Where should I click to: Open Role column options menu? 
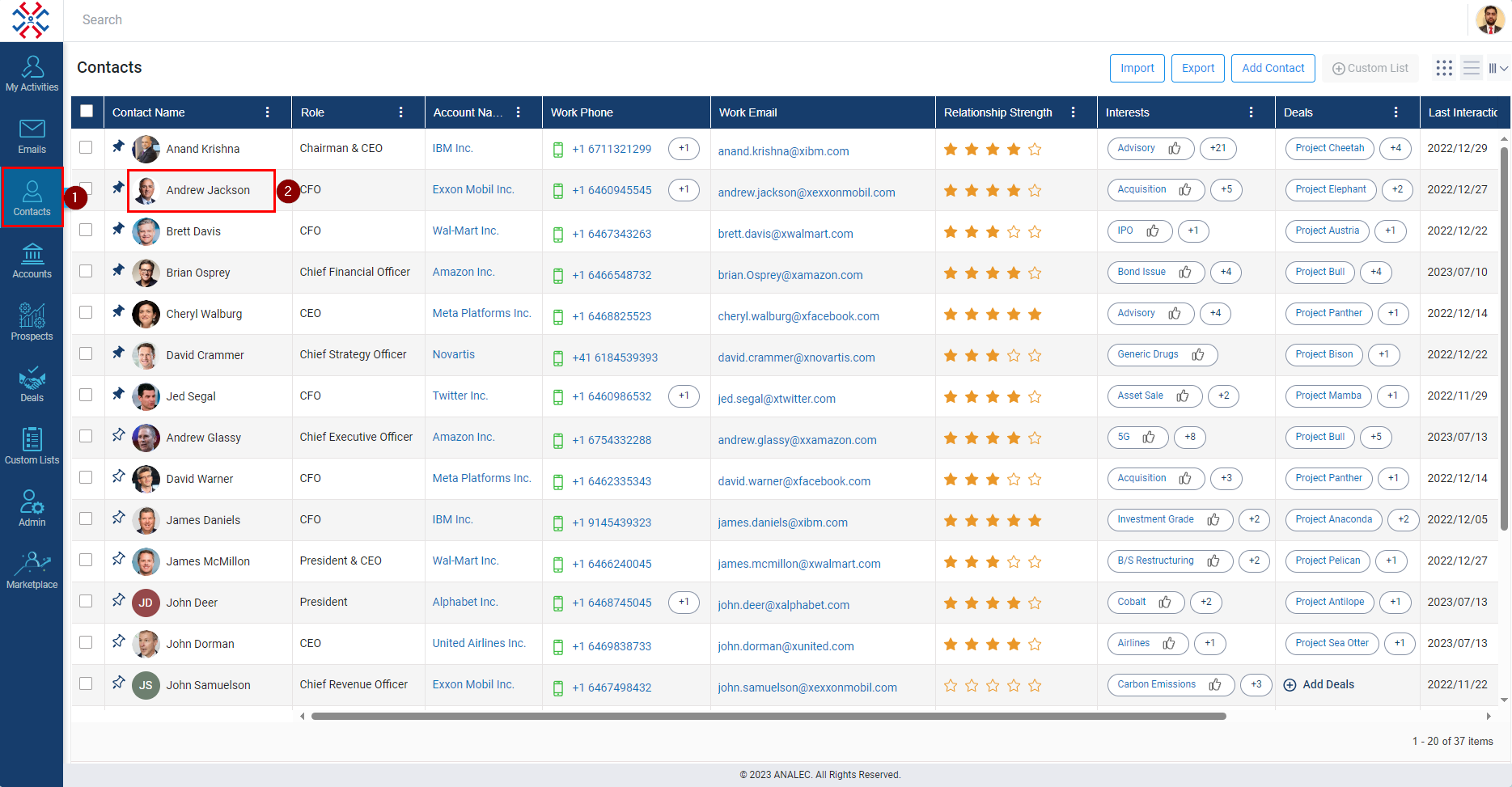pyautogui.click(x=401, y=112)
